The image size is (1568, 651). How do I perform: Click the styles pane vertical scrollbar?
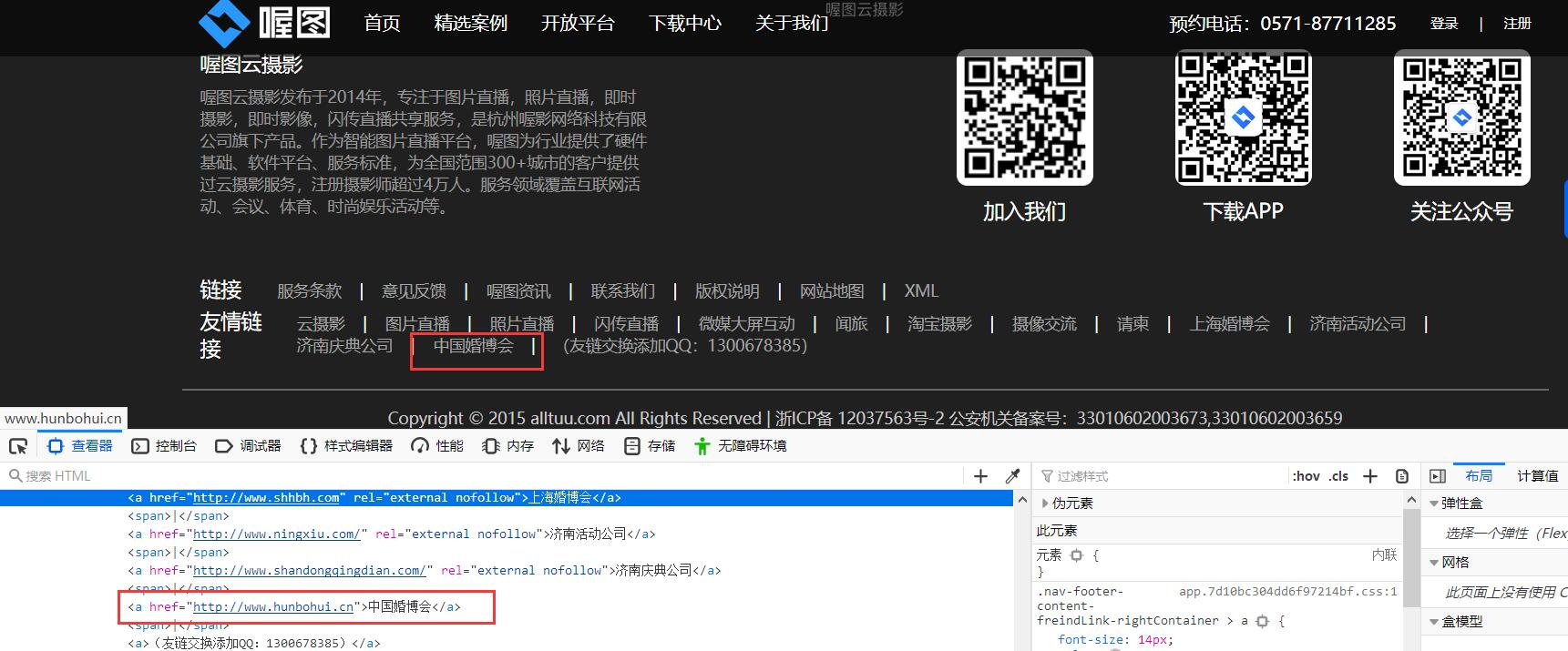[1410, 557]
